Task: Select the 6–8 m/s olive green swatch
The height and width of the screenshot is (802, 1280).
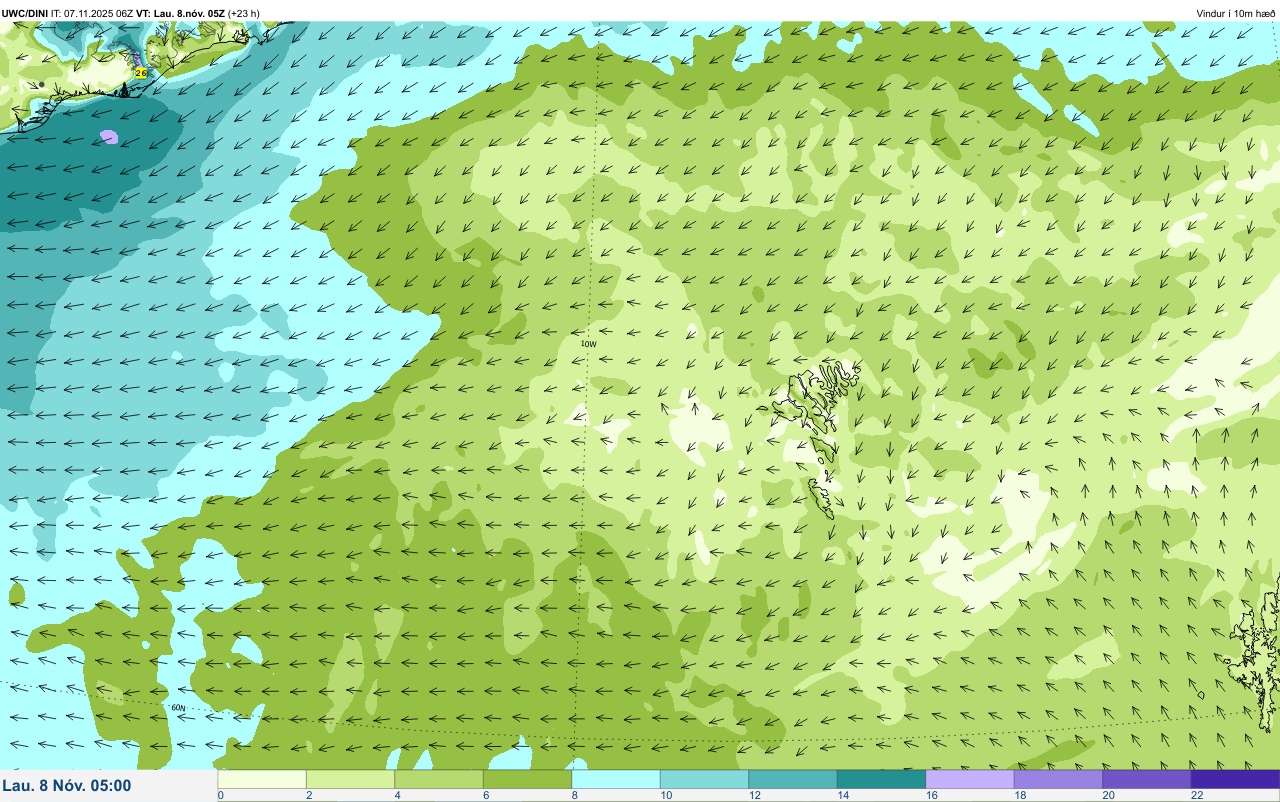Action: point(527,779)
